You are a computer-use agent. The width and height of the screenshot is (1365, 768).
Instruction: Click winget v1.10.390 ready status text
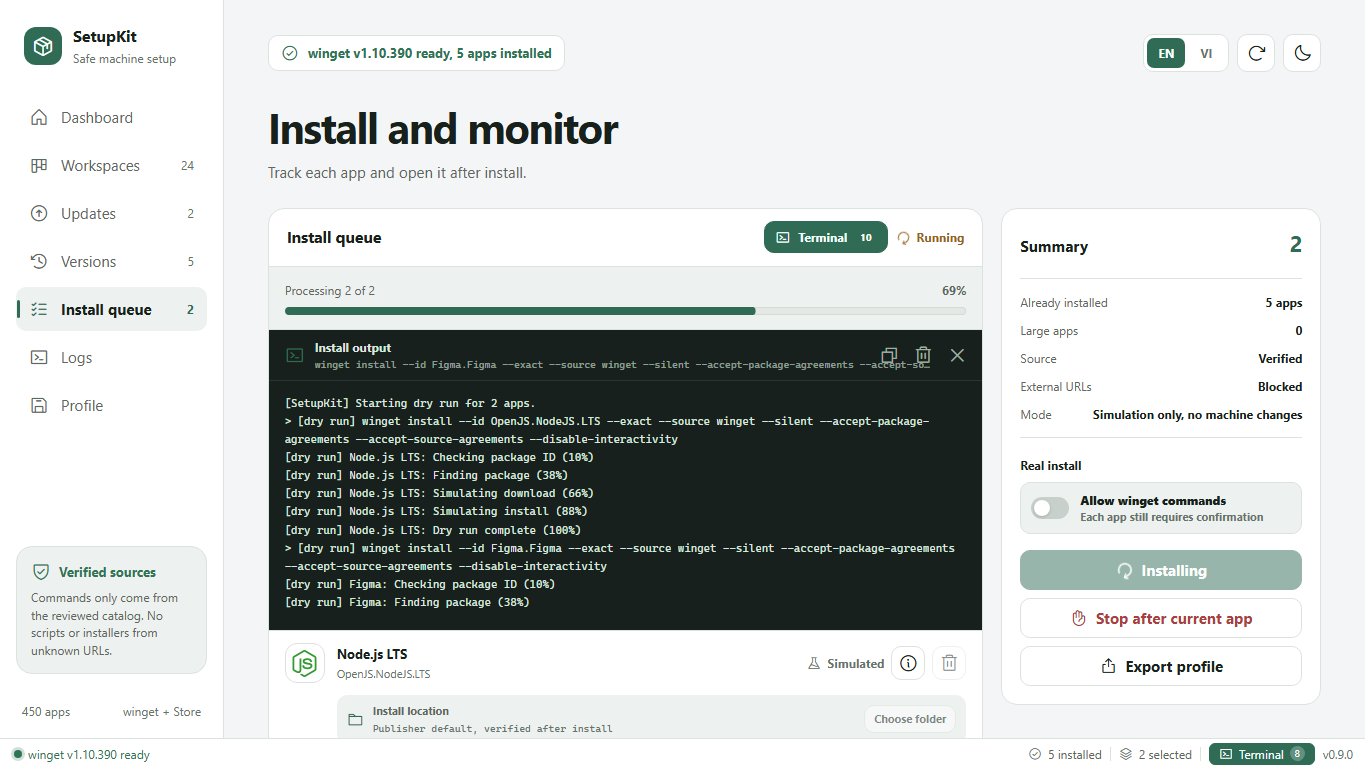coord(89,755)
